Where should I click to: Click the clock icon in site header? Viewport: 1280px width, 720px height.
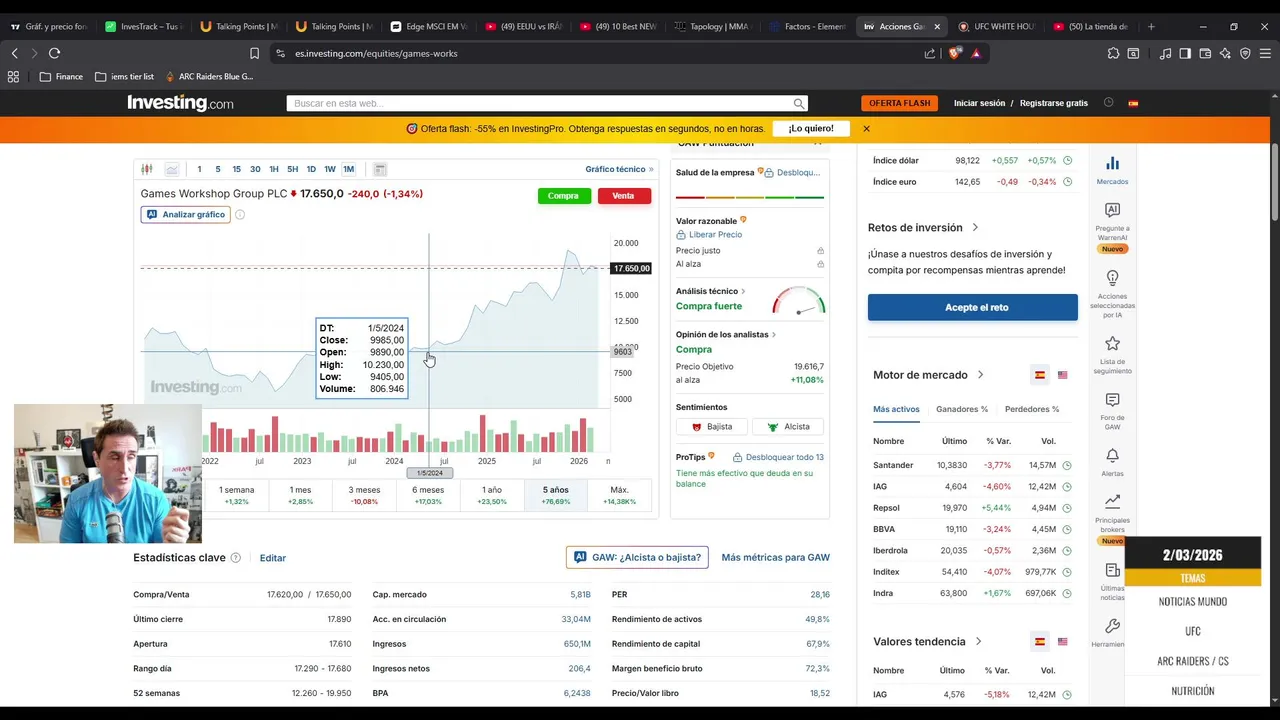pos(1108,103)
